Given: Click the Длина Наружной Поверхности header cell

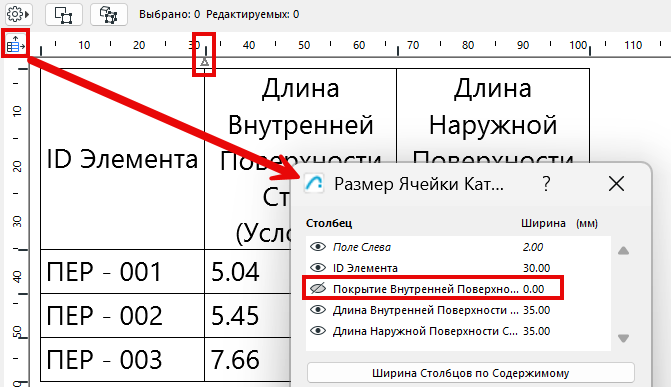Looking at the screenshot, I should [493, 116].
